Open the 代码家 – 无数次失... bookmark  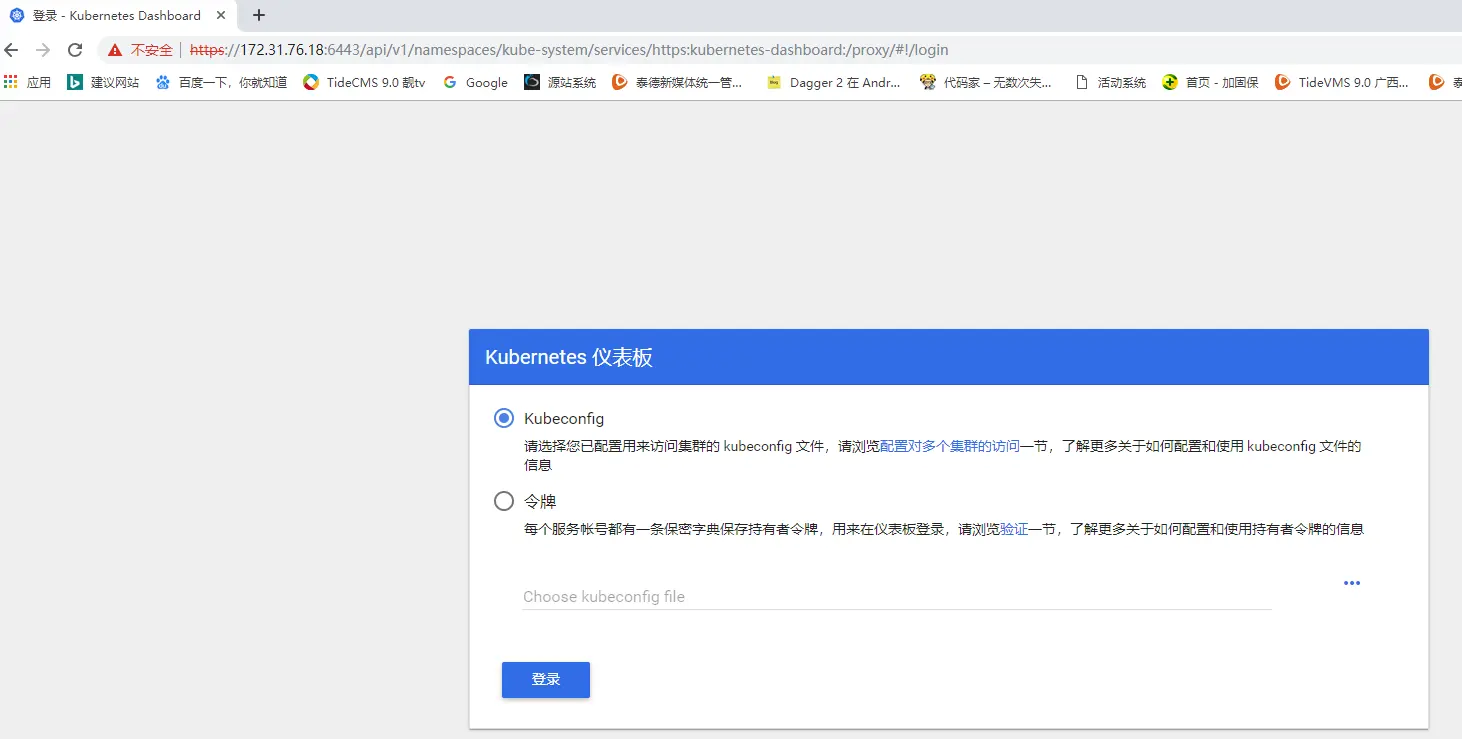[x=986, y=82]
